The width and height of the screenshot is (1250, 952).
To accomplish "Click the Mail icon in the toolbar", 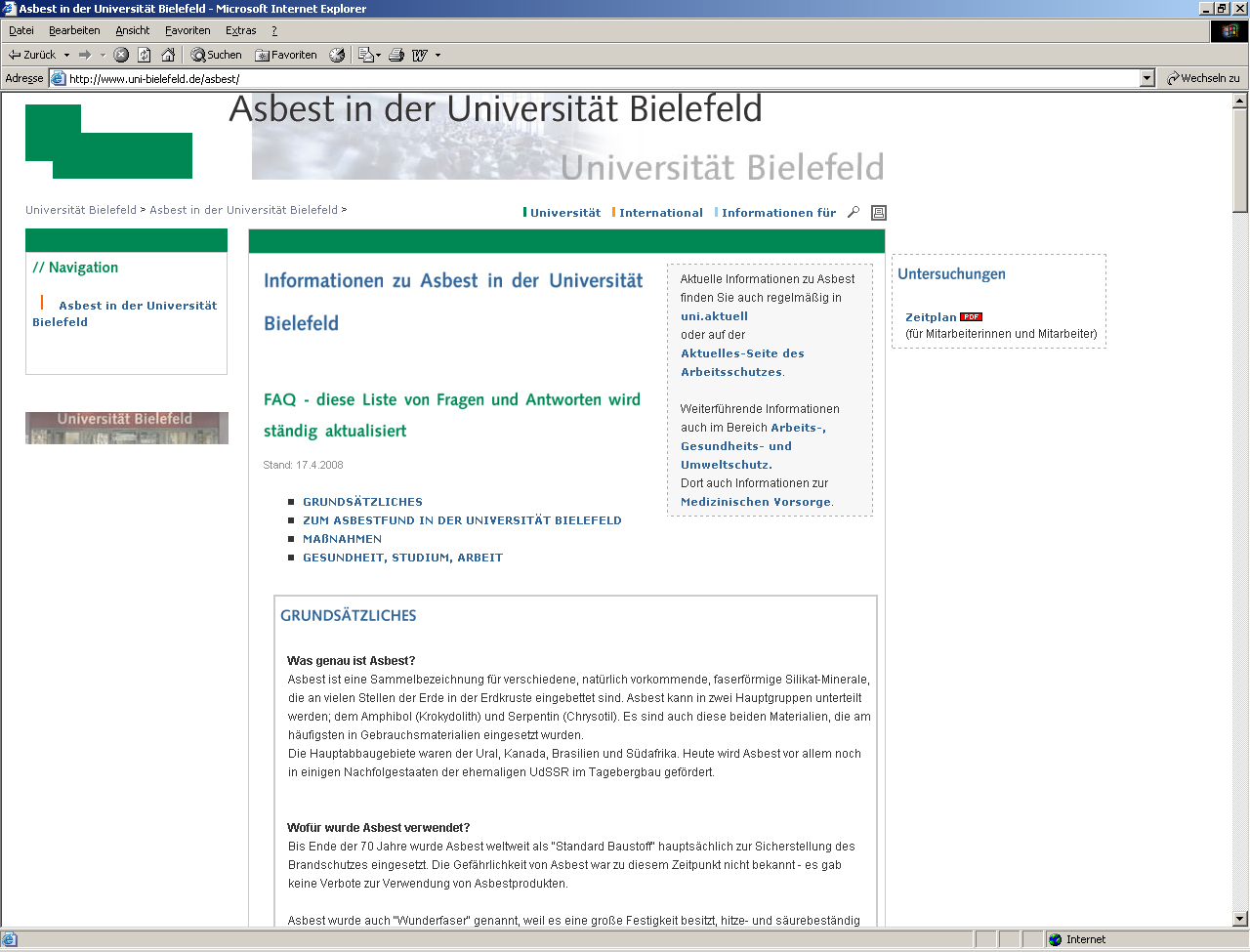I will click(x=366, y=55).
